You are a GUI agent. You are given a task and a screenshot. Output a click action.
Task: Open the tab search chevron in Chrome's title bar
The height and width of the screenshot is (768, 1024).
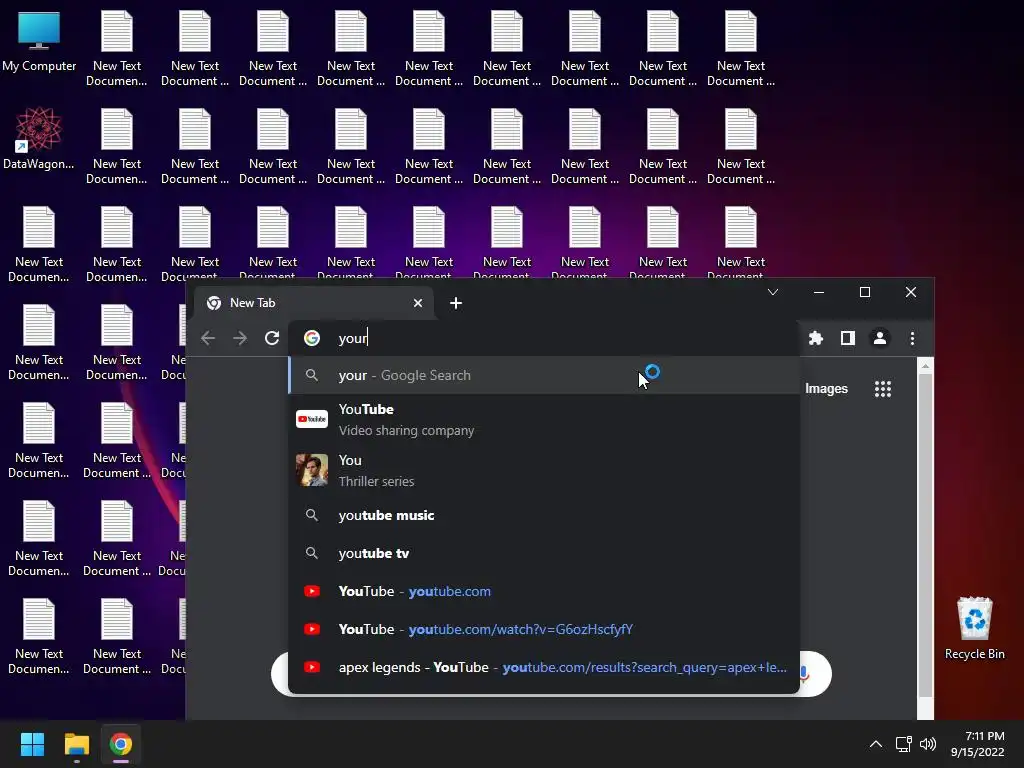pos(773,292)
